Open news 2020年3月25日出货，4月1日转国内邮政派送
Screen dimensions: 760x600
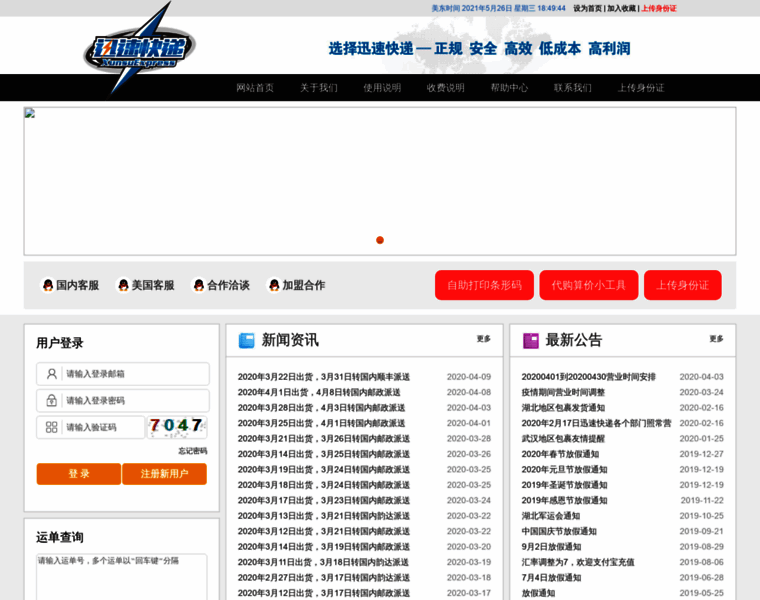321,423
